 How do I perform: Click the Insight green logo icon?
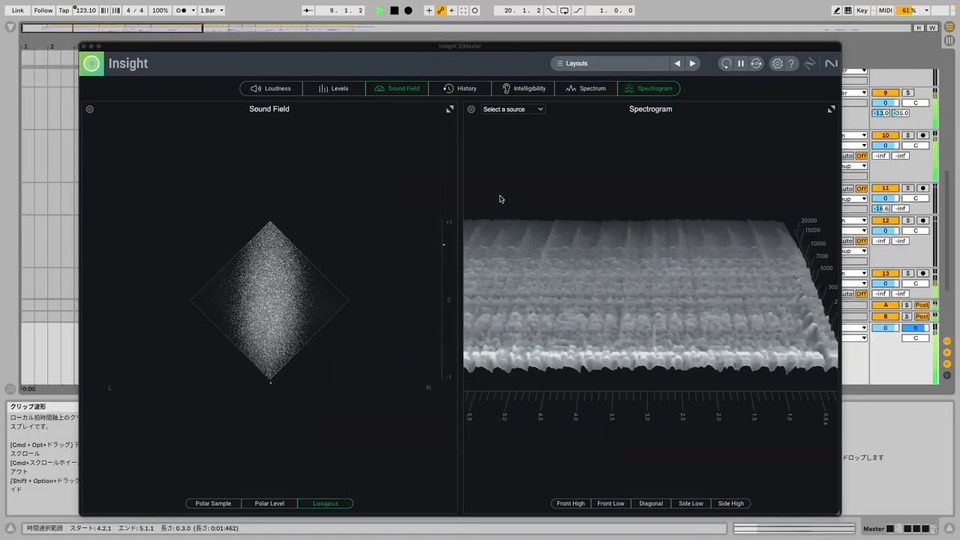click(91, 63)
